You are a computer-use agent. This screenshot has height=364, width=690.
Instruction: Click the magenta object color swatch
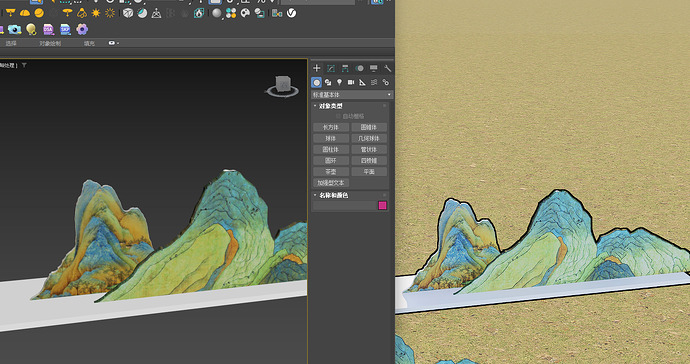(x=382, y=206)
